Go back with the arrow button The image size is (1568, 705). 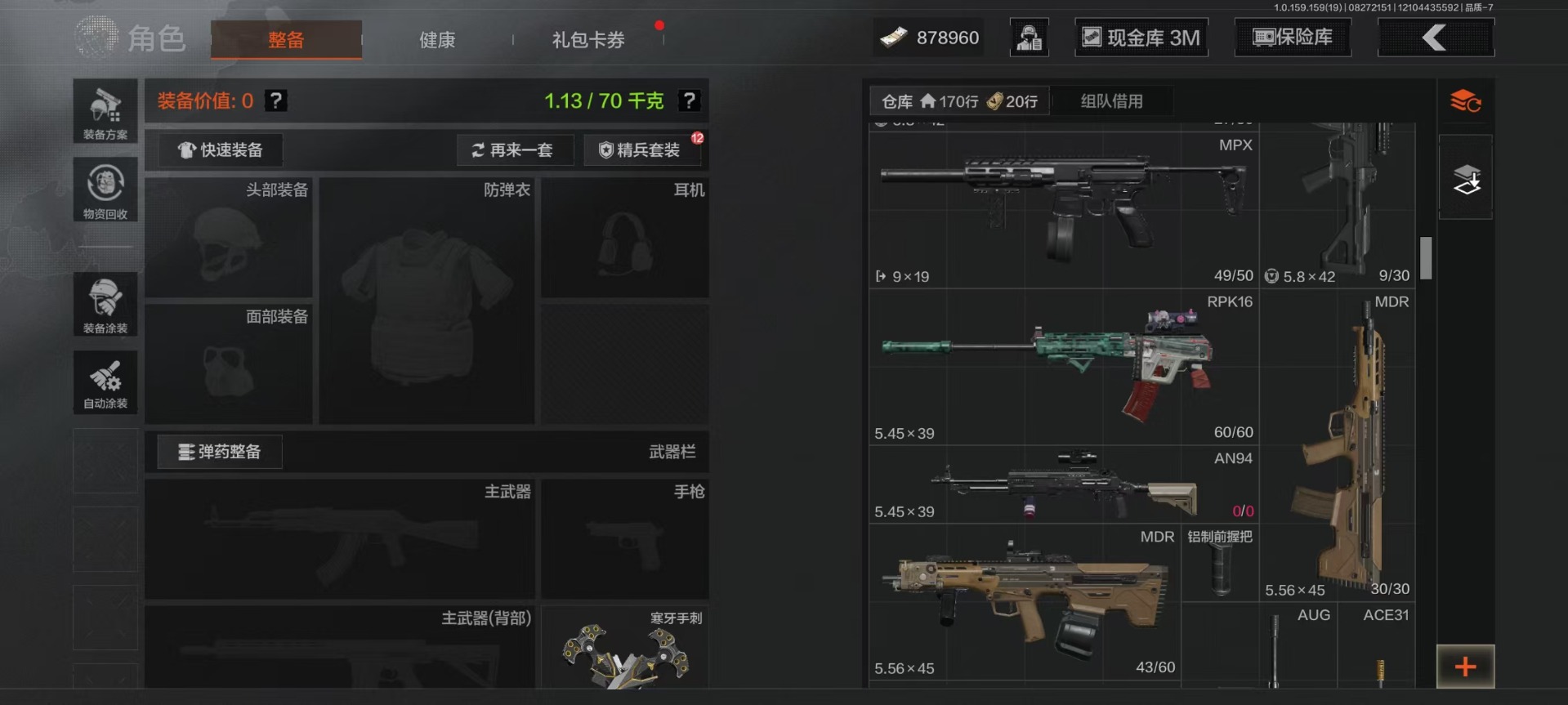pyautogui.click(x=1436, y=38)
